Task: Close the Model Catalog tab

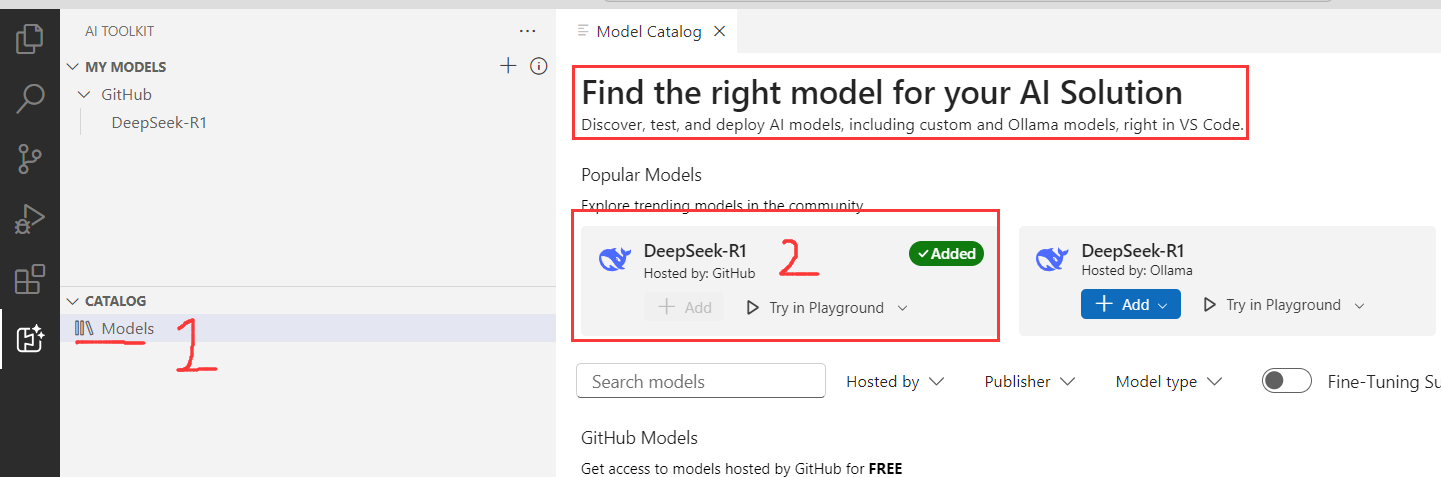Action: point(719,32)
